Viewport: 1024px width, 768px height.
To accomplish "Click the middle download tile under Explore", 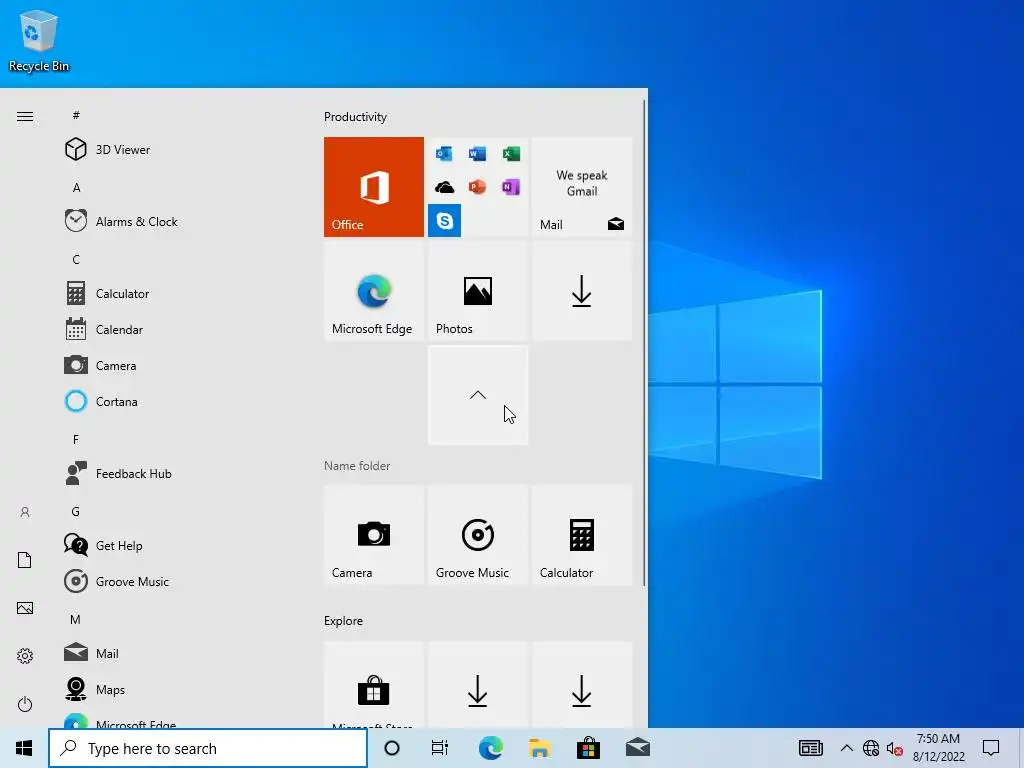I will coord(477,684).
